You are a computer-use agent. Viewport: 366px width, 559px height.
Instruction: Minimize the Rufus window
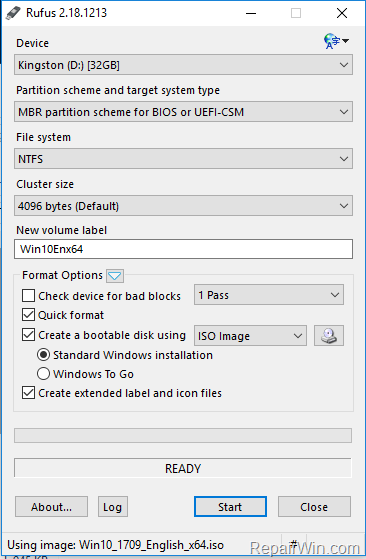tap(251, 13)
